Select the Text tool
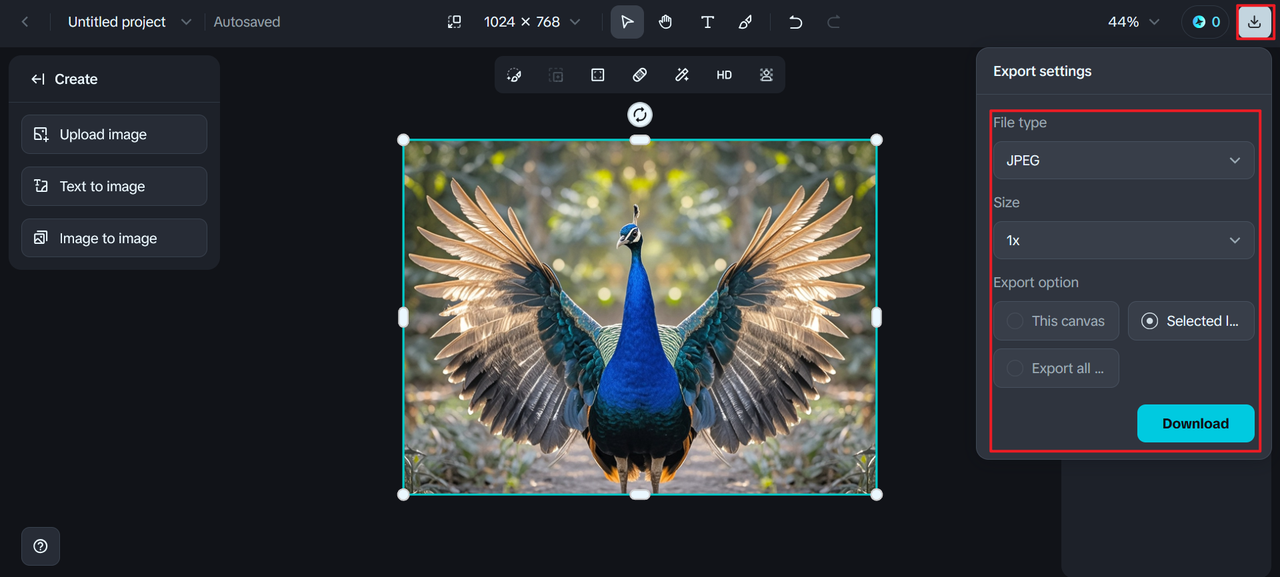1280x577 pixels. [x=707, y=22]
